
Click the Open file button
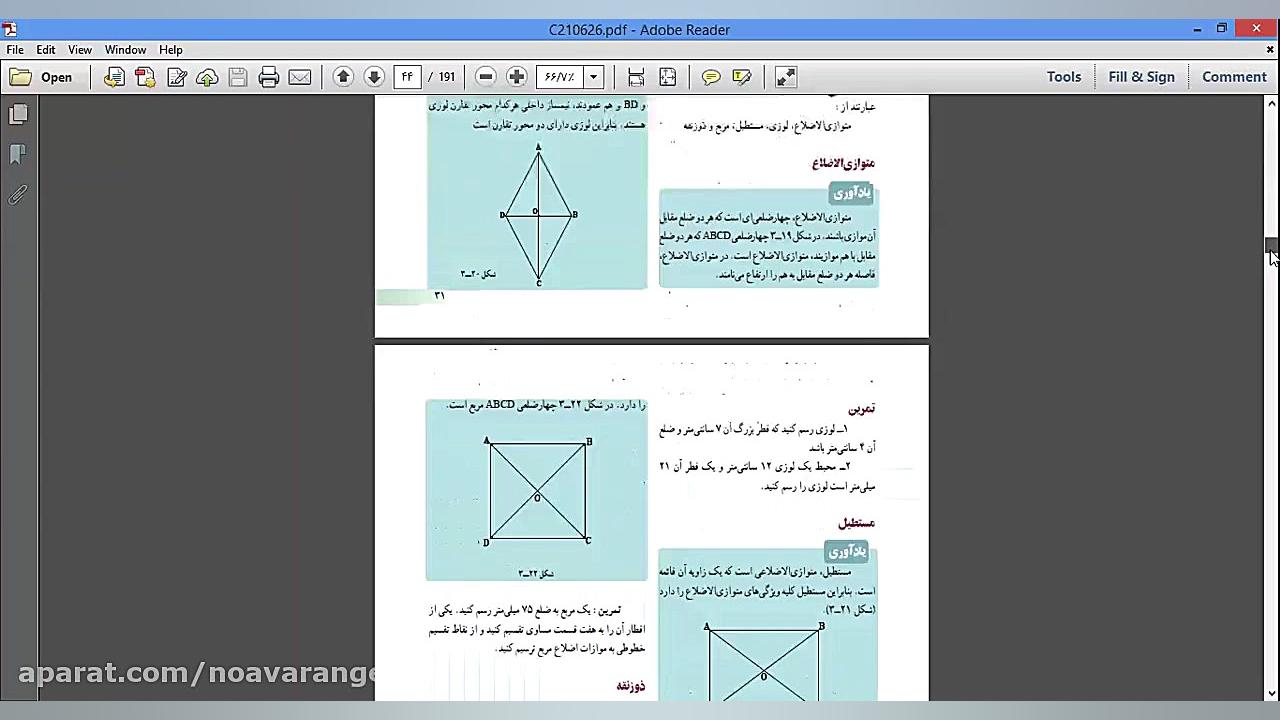tap(42, 77)
